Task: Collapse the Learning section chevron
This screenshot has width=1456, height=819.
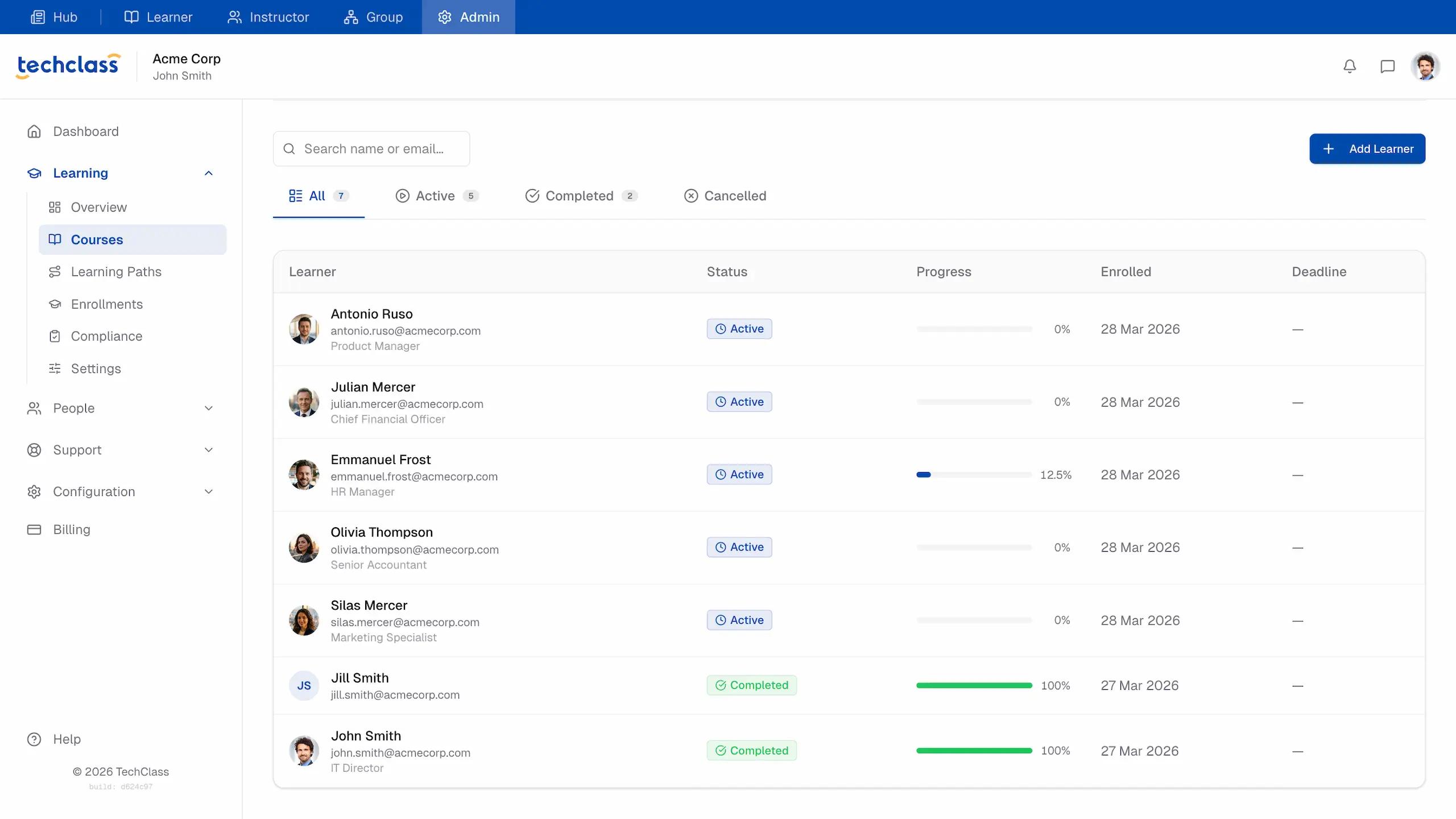Action: tap(209, 173)
